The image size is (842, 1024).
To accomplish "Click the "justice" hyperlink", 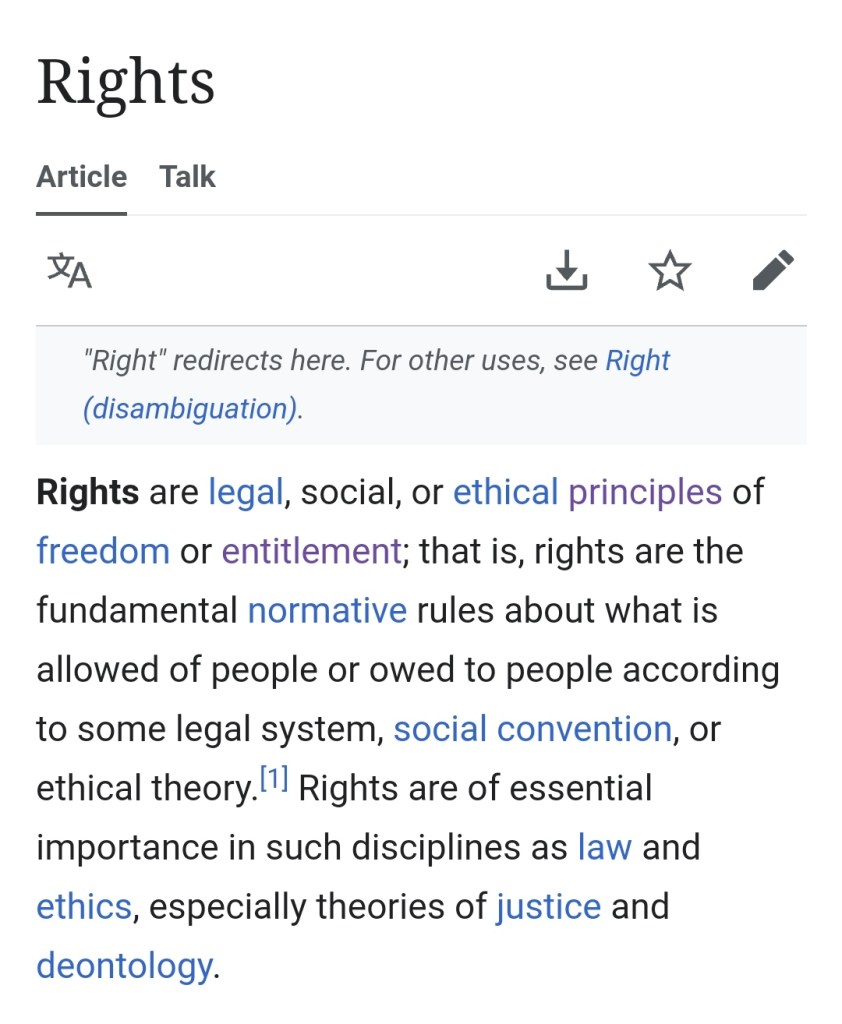I will [x=548, y=907].
